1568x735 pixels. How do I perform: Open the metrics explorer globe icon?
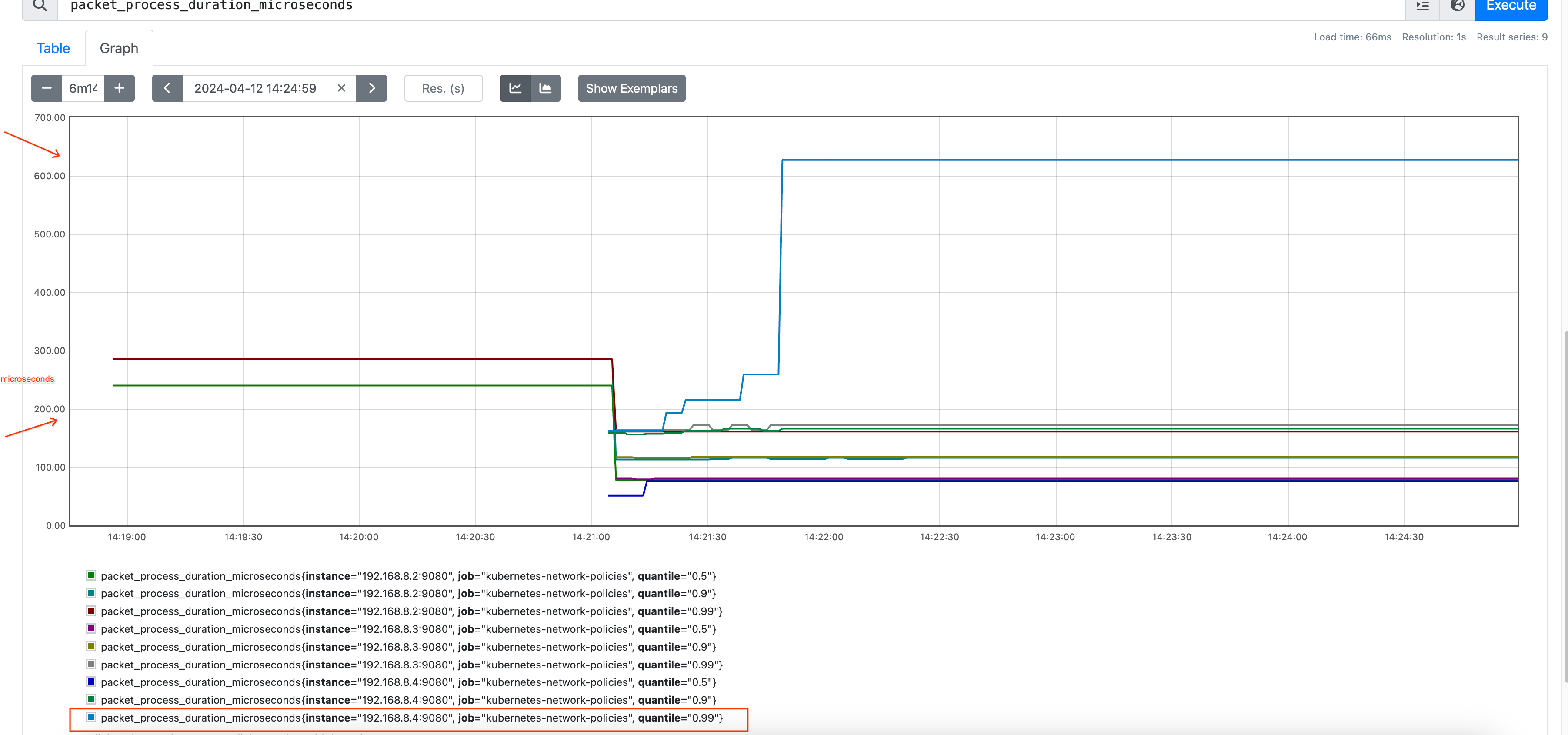pyautogui.click(x=1457, y=6)
